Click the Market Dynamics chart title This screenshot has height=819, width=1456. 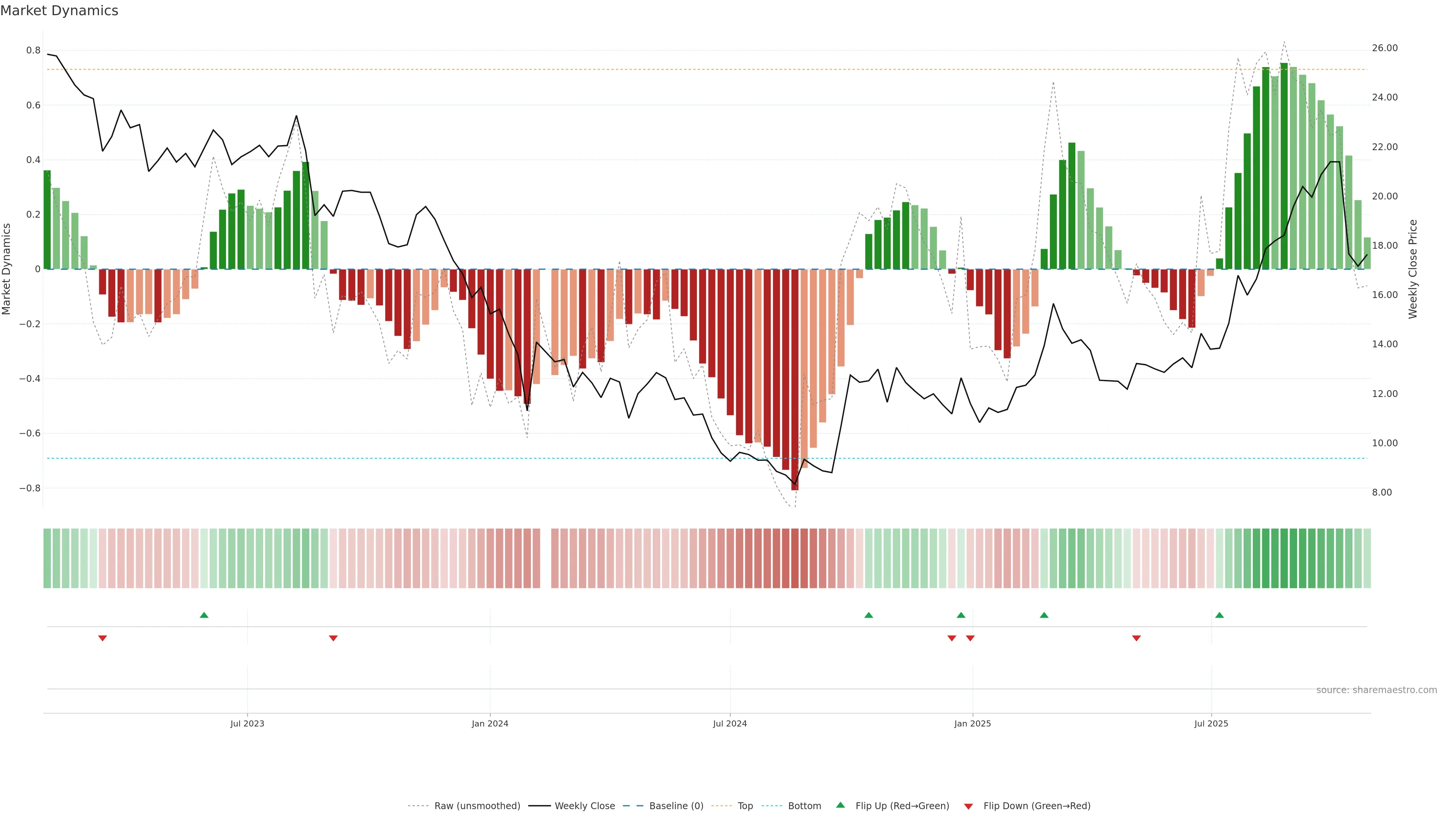pos(60,11)
